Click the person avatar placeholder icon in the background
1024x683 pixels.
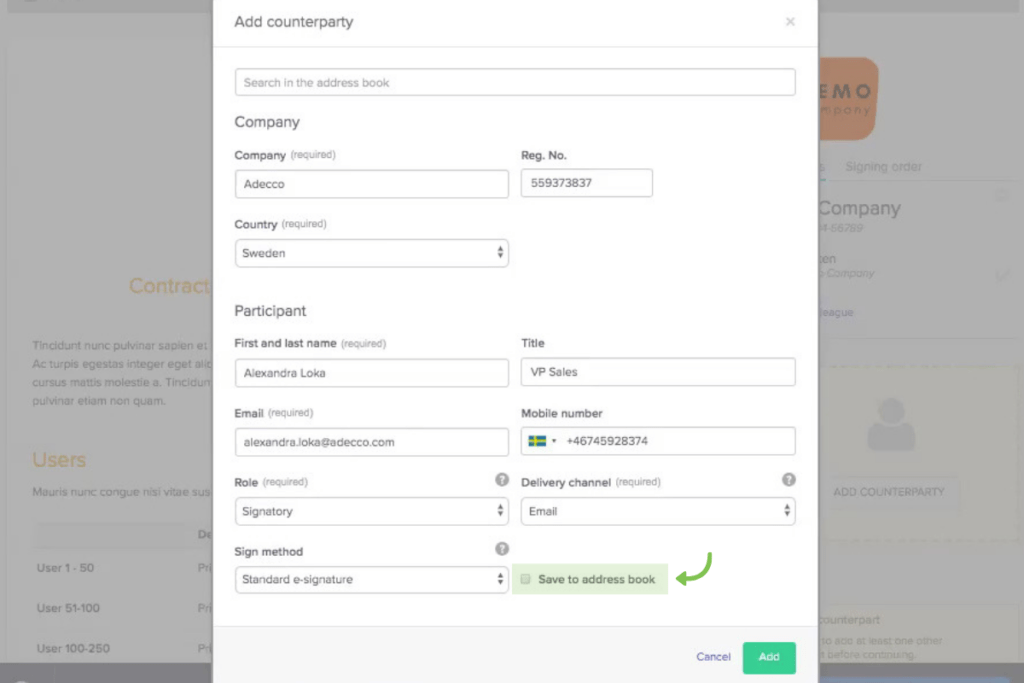coord(891,425)
